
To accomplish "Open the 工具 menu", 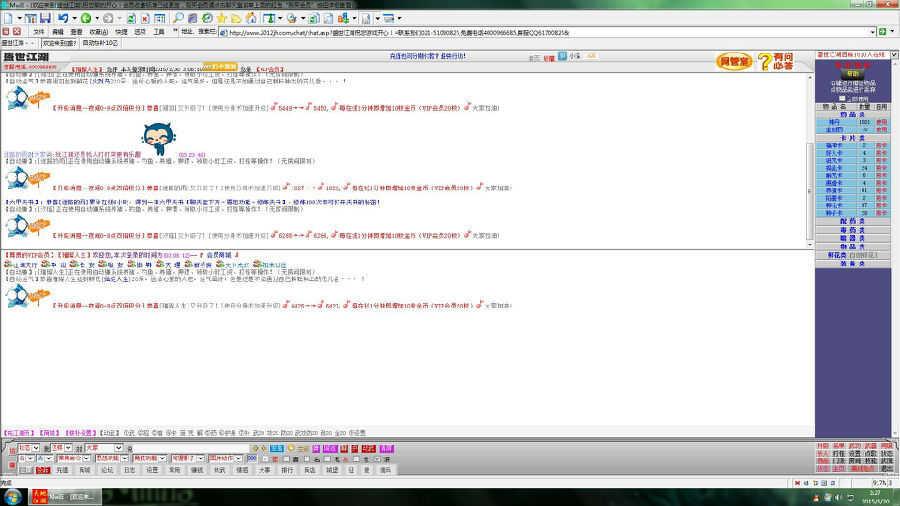I will tap(159, 32).
